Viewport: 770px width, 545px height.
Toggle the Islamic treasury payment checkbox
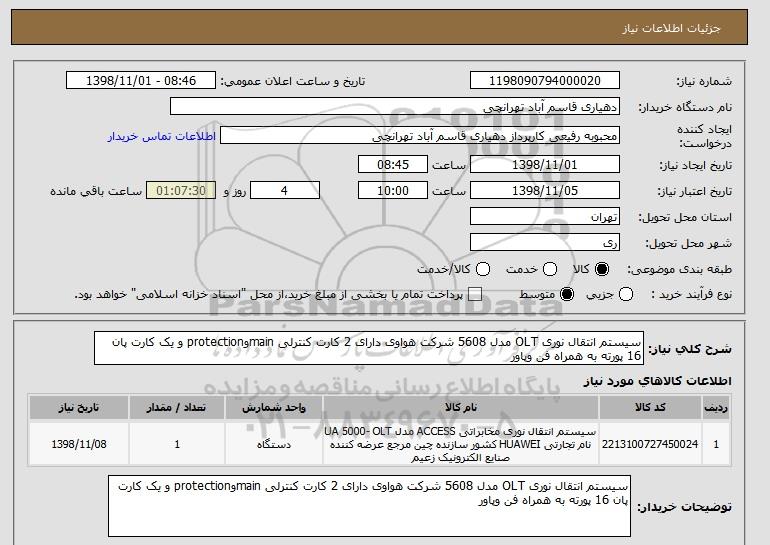coord(475,294)
